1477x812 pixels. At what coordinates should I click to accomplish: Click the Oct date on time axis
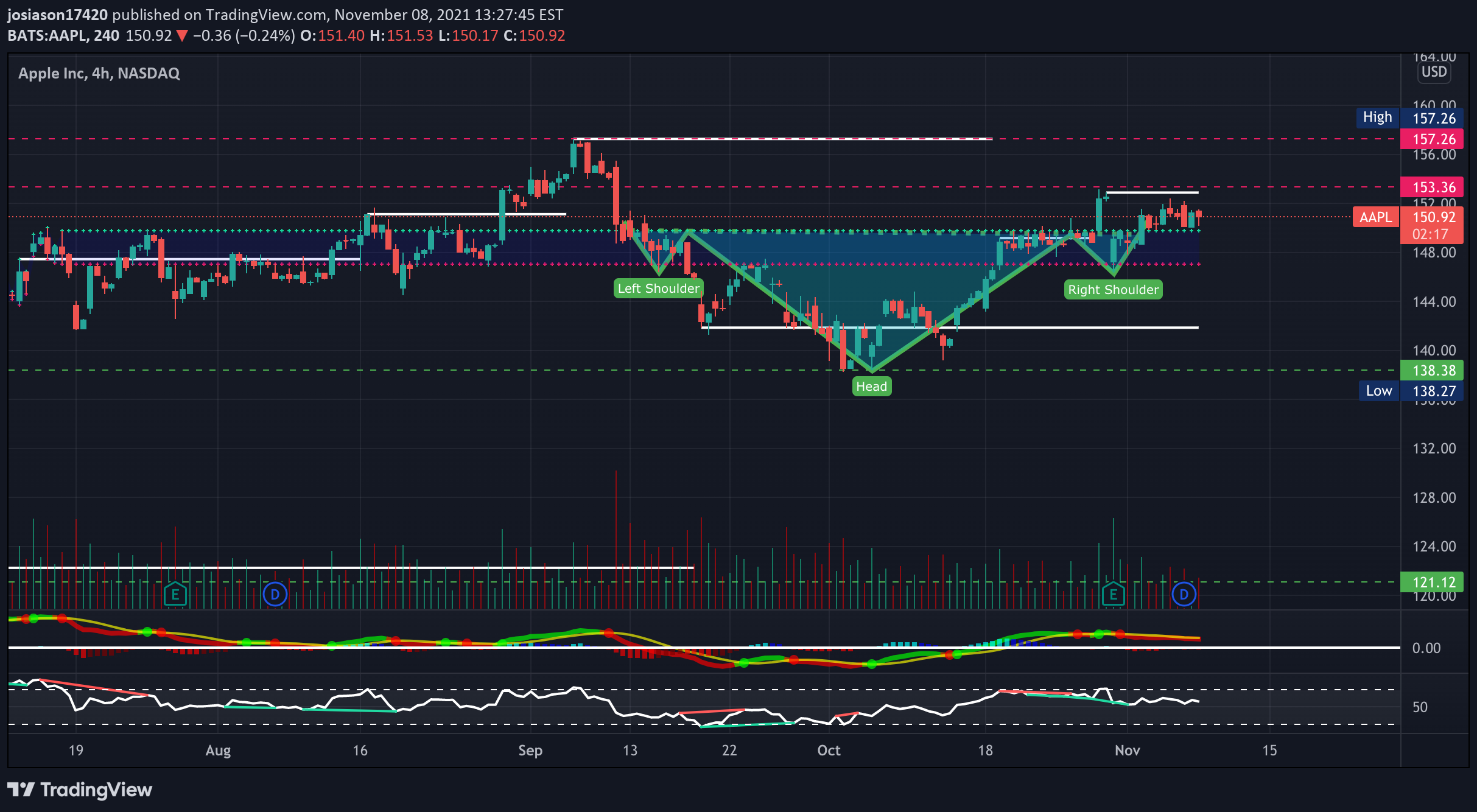[x=829, y=751]
